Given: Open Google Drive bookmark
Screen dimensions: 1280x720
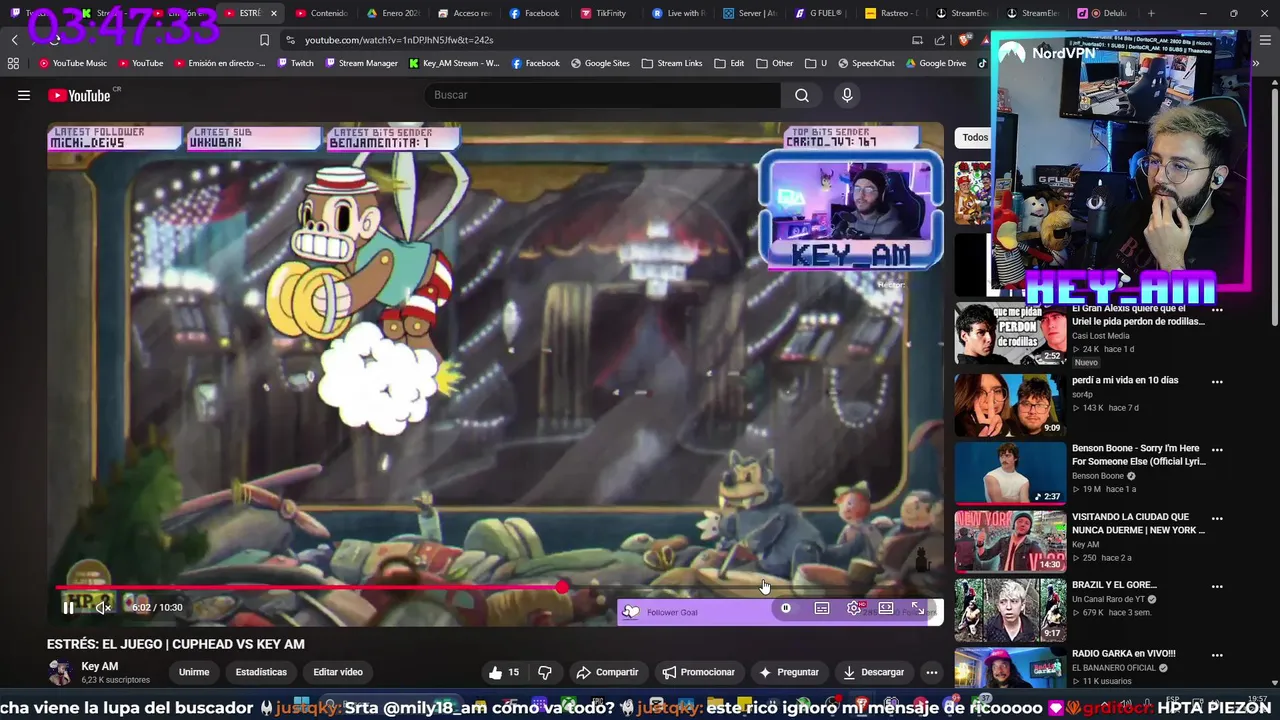Looking at the screenshot, I should [936, 63].
